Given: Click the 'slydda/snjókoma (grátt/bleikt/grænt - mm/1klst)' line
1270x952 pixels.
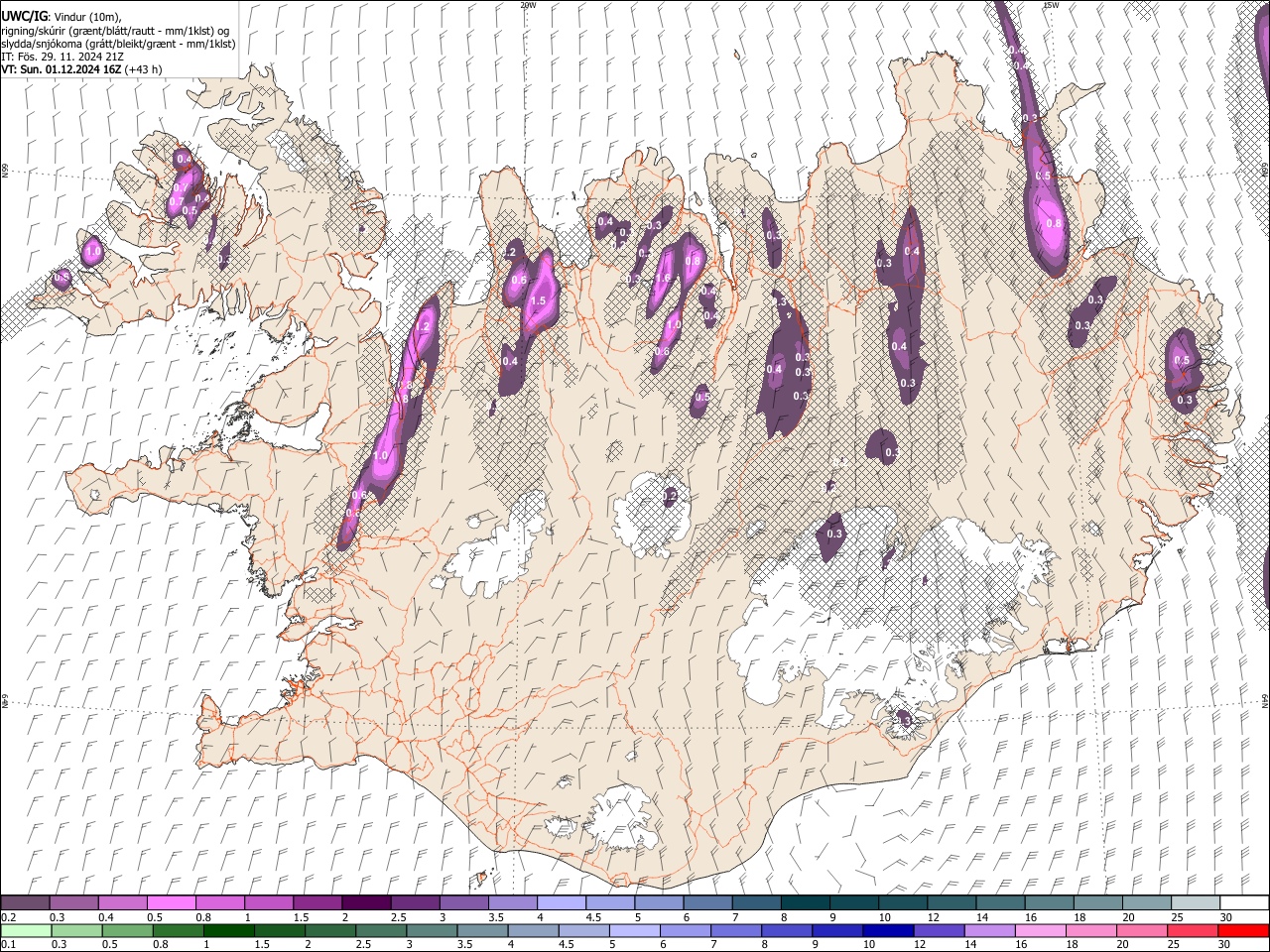Looking at the screenshot, I should (x=118, y=44).
